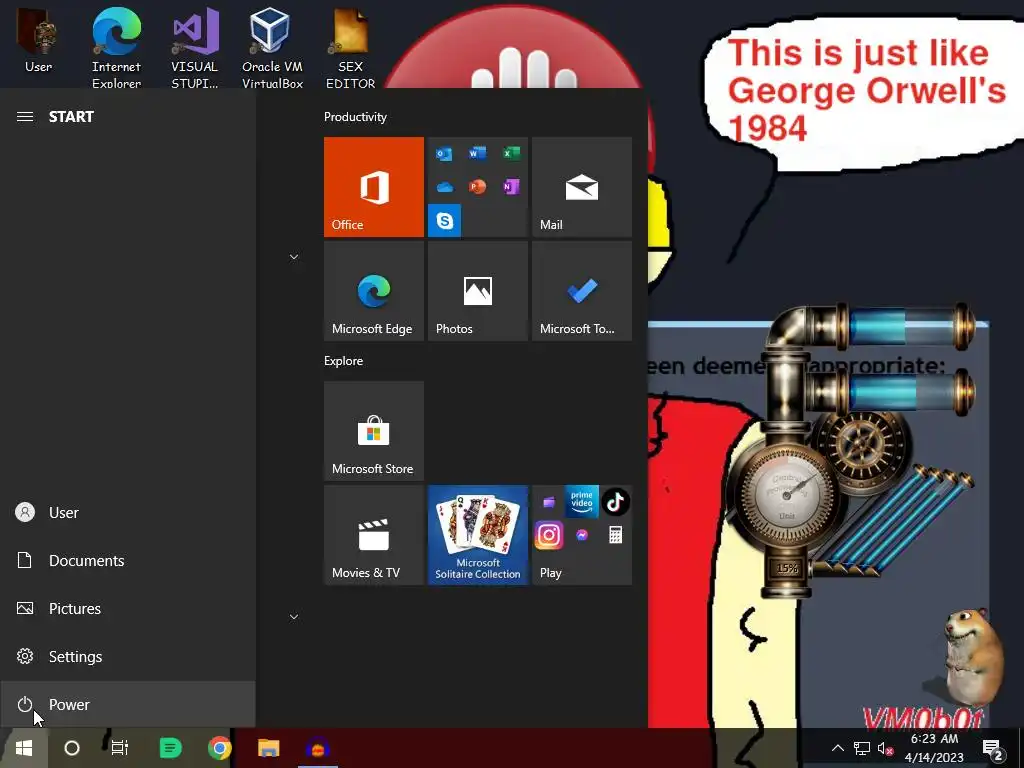Collapse Start menu via hamburger icon

pyautogui.click(x=25, y=117)
